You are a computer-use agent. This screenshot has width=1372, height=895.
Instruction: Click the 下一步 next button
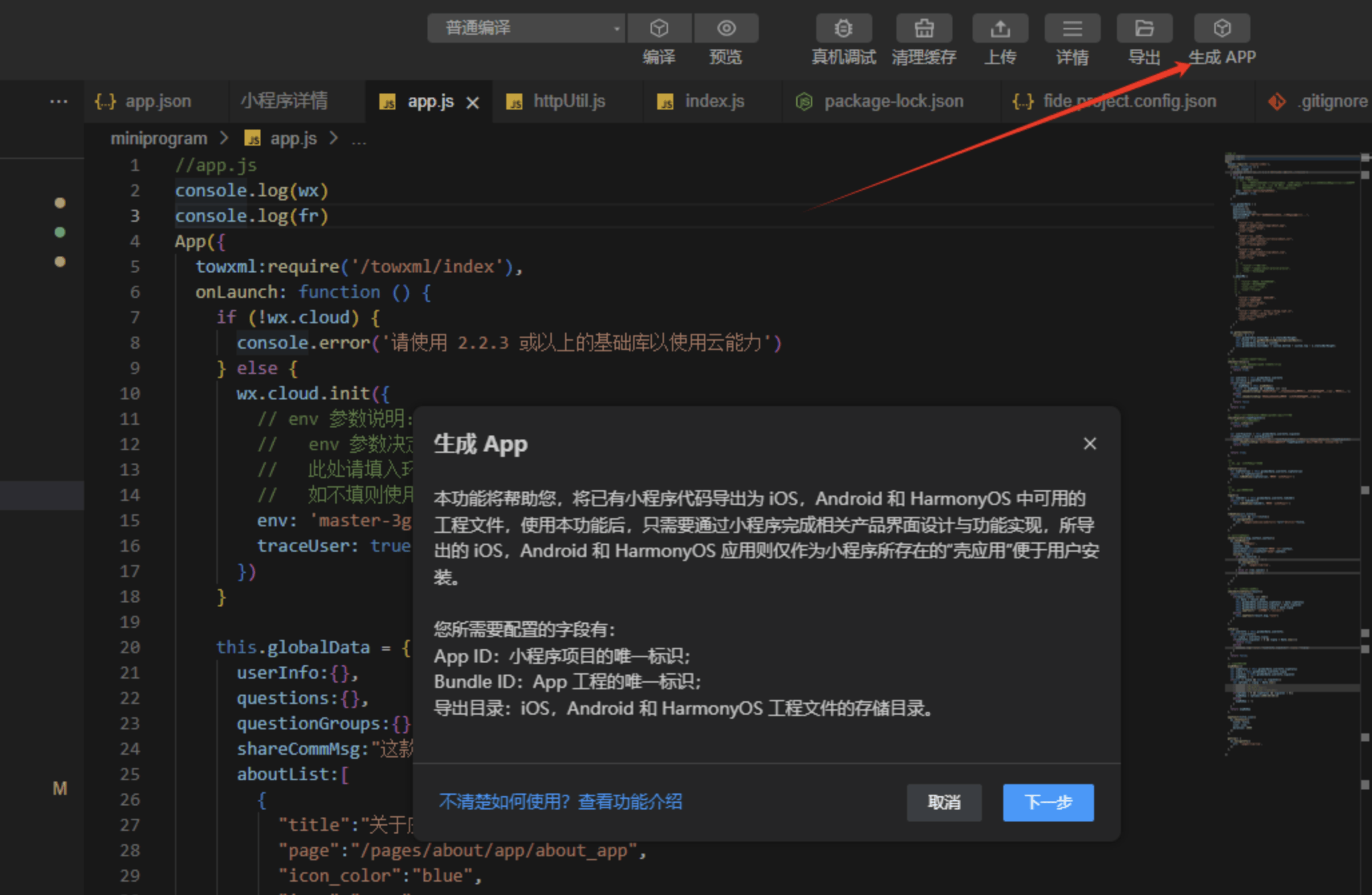[x=1048, y=802]
